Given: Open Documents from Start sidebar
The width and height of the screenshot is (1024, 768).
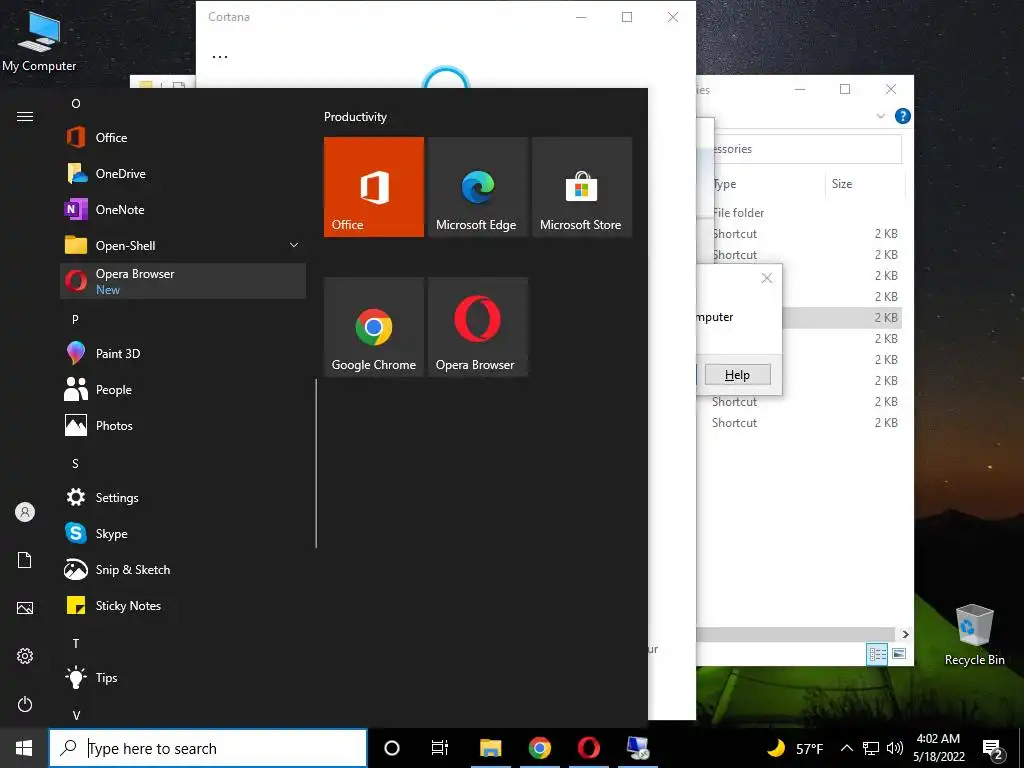Looking at the screenshot, I should coord(25,560).
